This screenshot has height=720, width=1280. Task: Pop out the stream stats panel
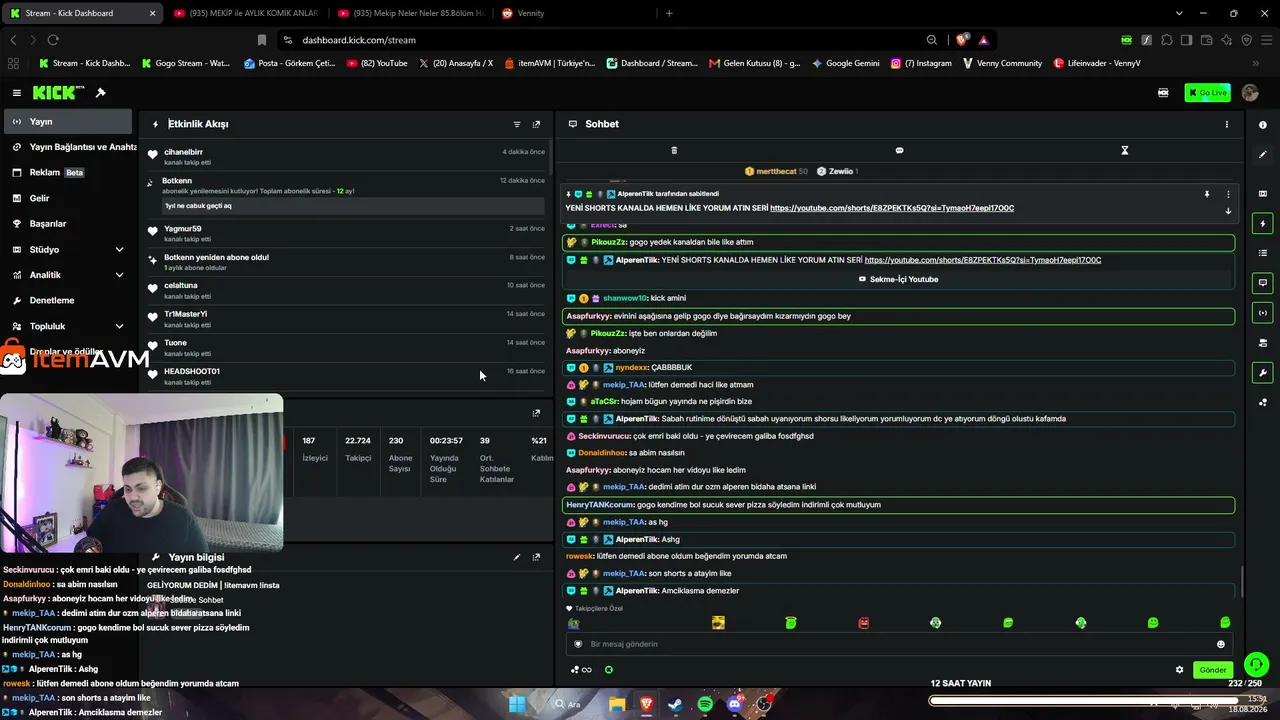coord(536,413)
